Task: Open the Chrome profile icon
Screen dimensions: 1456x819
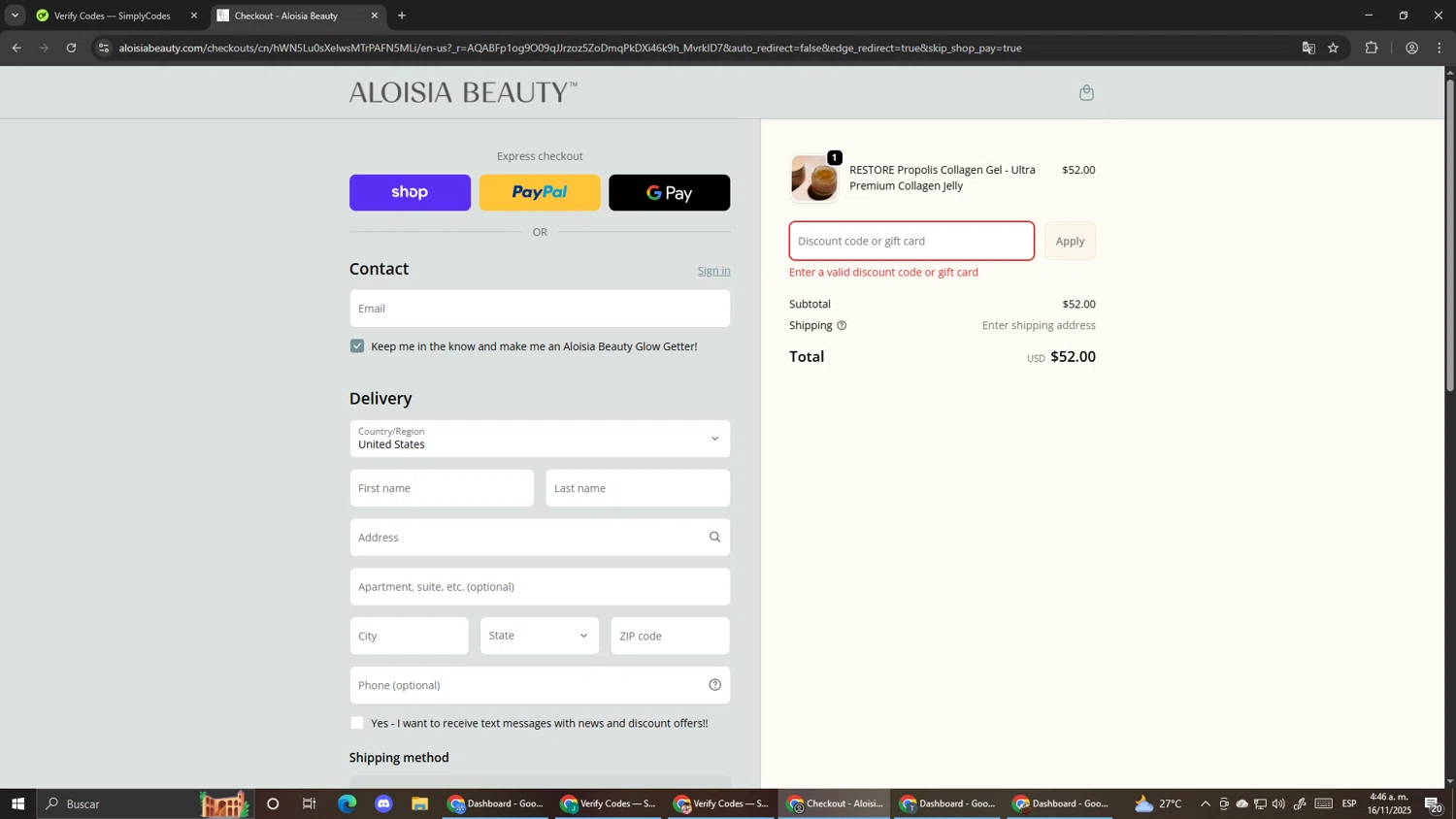Action: (1411, 48)
